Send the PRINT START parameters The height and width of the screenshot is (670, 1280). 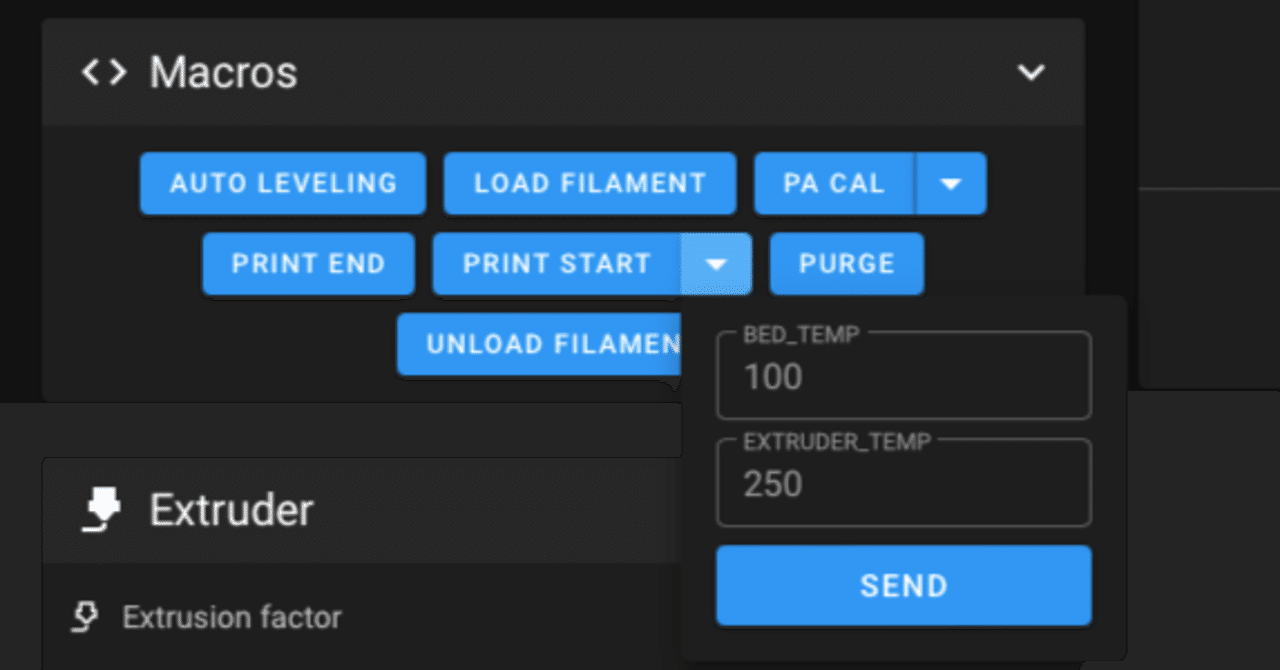(903, 585)
